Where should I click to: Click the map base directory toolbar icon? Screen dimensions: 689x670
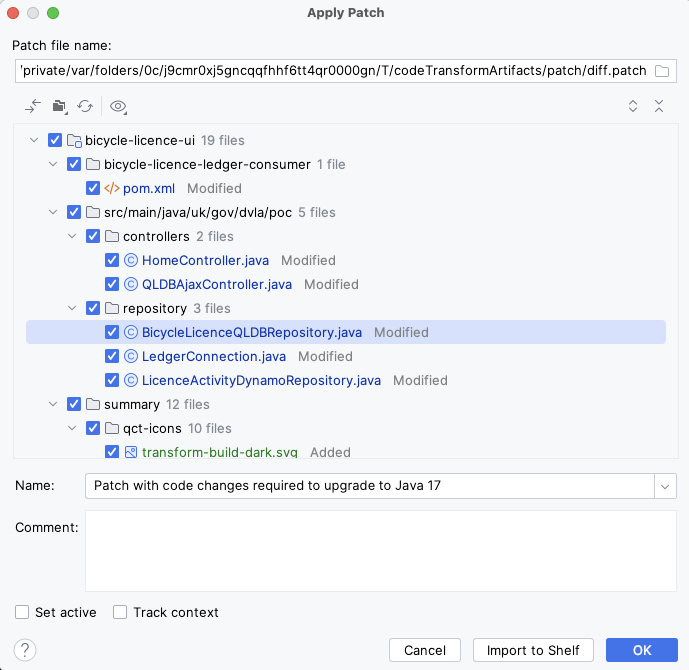click(33, 106)
